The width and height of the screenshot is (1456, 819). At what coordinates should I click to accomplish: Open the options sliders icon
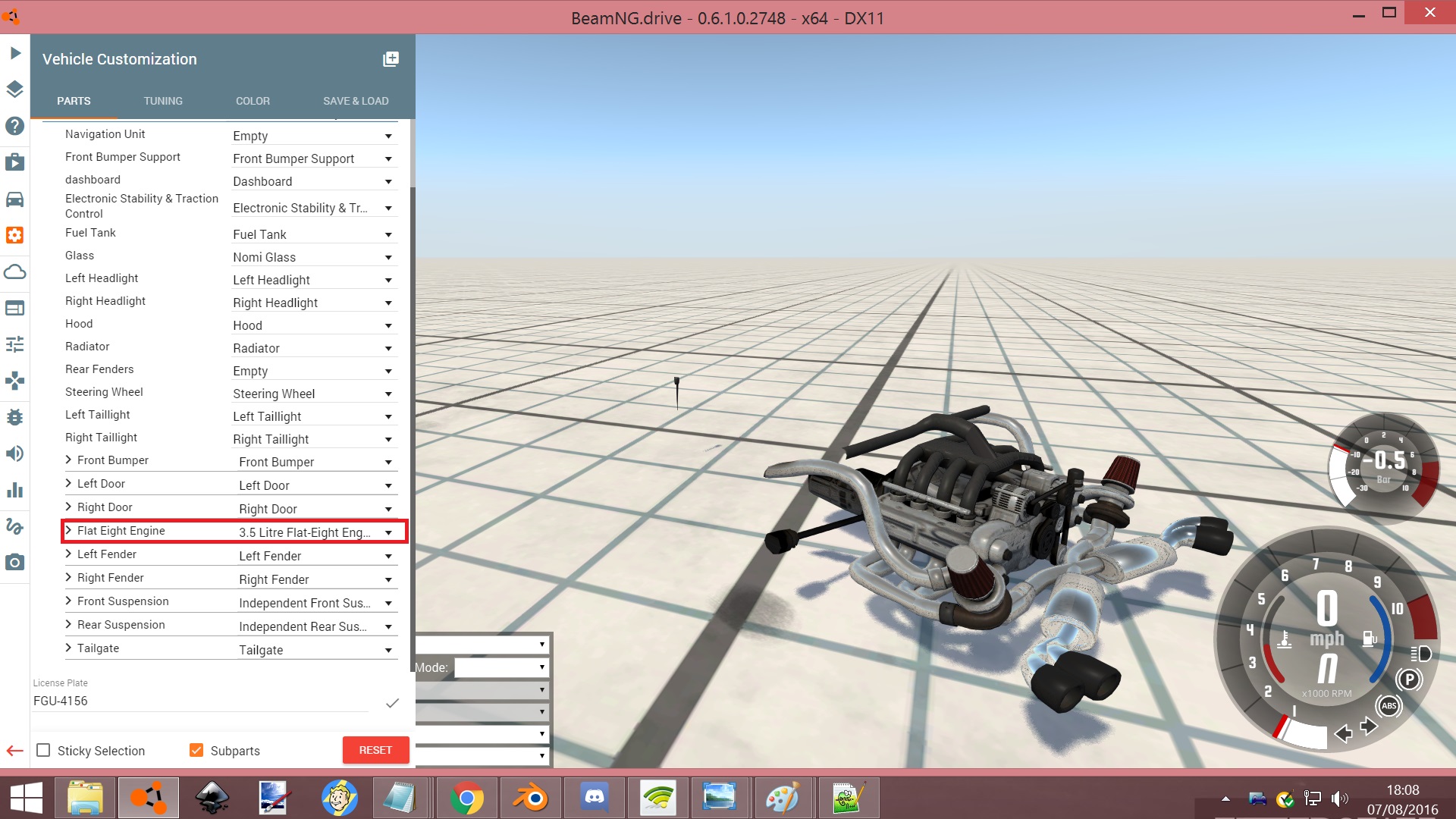(x=14, y=344)
